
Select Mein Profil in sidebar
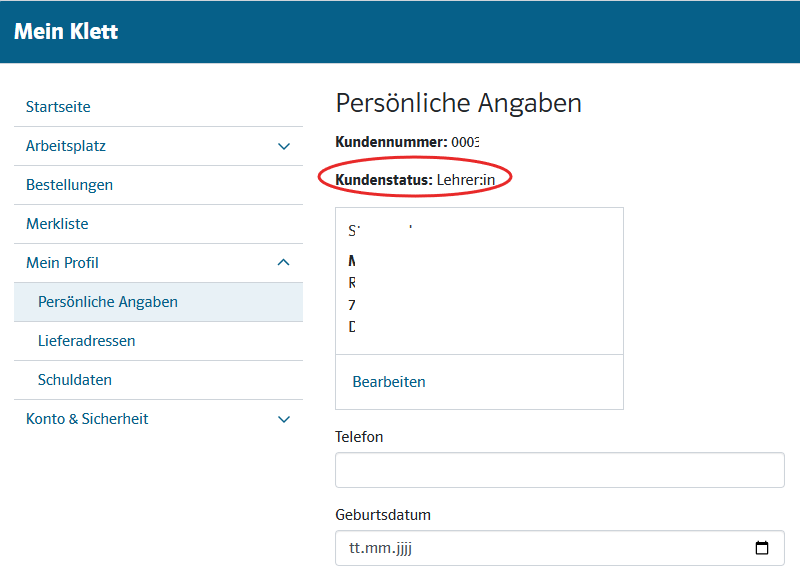coord(62,263)
